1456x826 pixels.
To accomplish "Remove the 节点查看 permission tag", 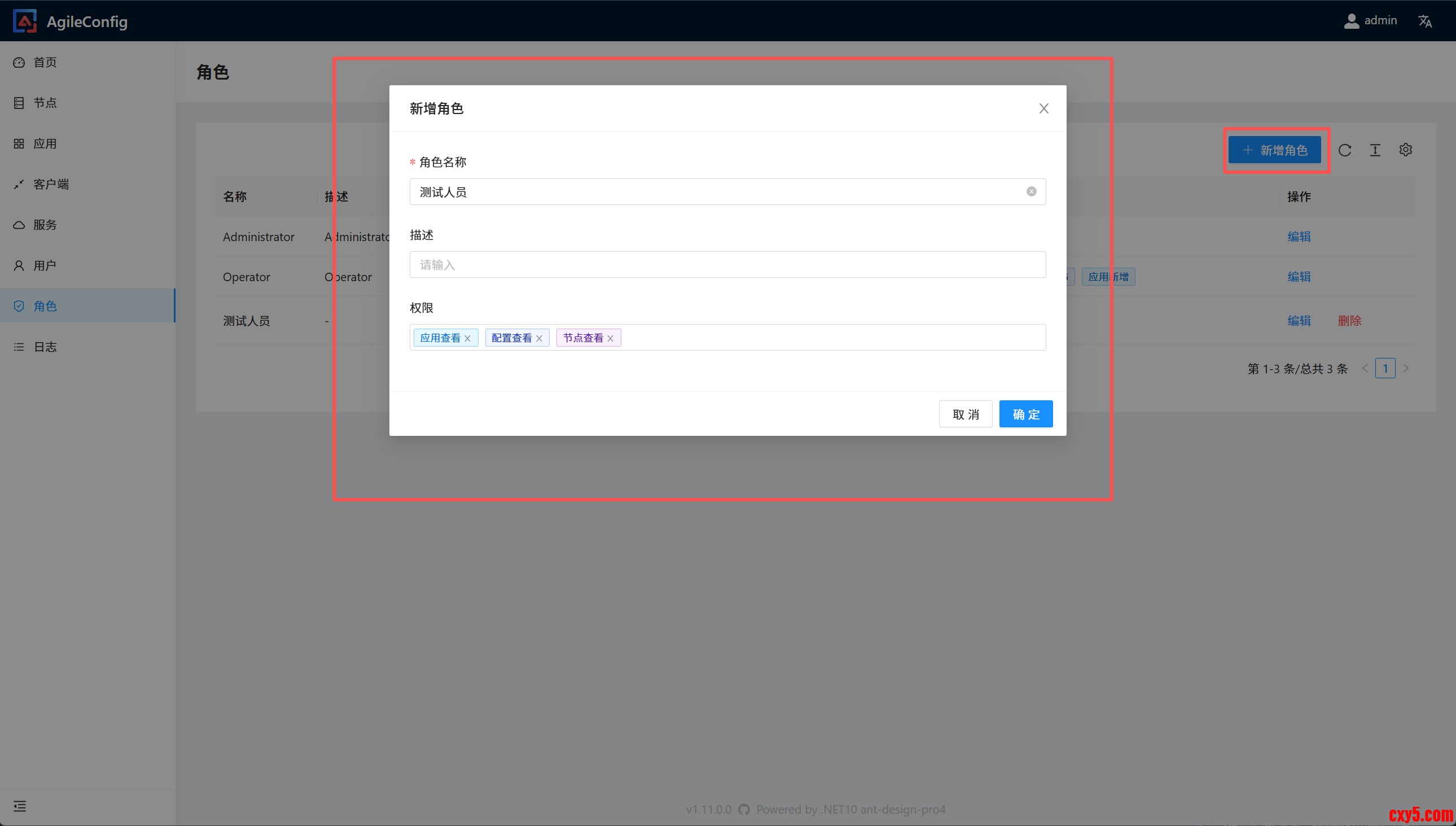I will 611,339.
